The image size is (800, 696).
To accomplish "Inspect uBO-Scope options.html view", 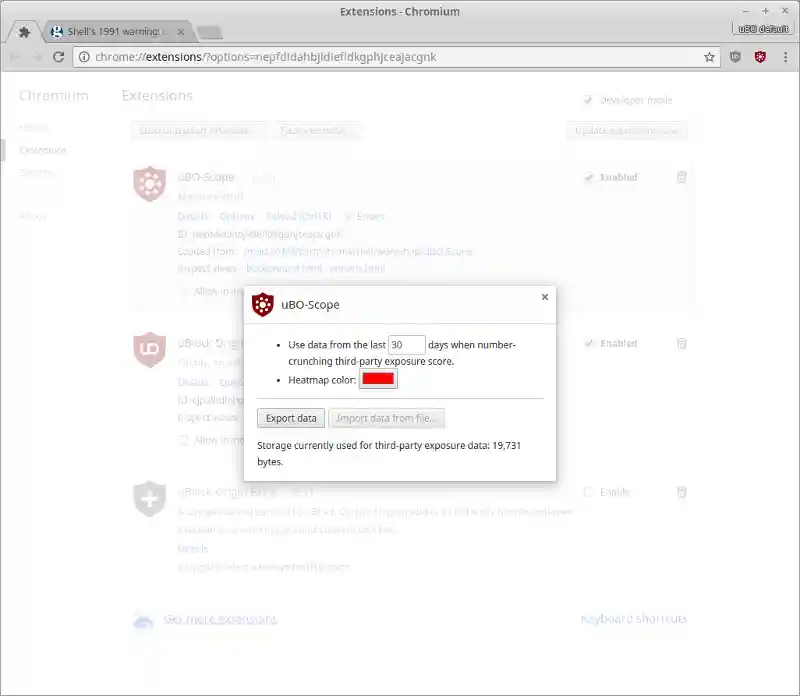I will click(x=357, y=268).
